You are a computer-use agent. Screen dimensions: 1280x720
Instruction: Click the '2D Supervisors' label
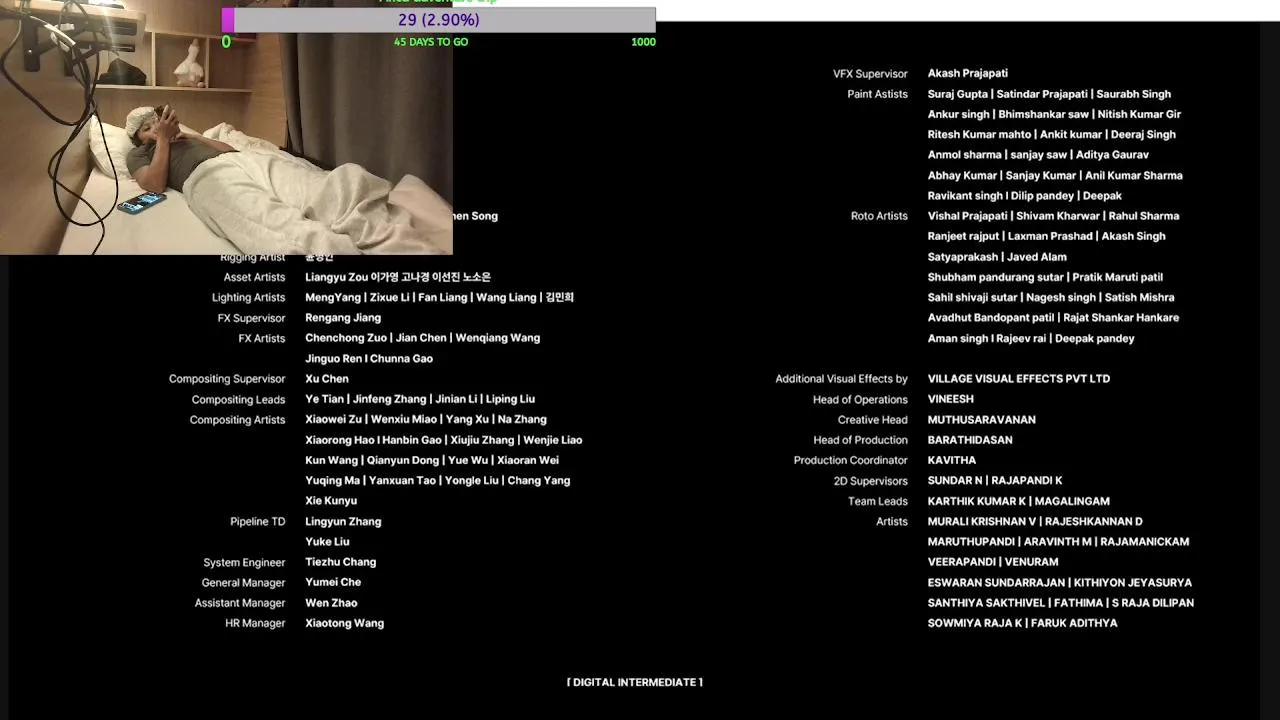(871, 481)
